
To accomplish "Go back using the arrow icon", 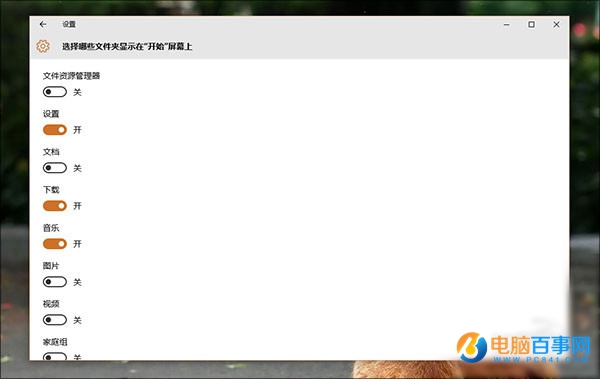I will pyautogui.click(x=43, y=24).
